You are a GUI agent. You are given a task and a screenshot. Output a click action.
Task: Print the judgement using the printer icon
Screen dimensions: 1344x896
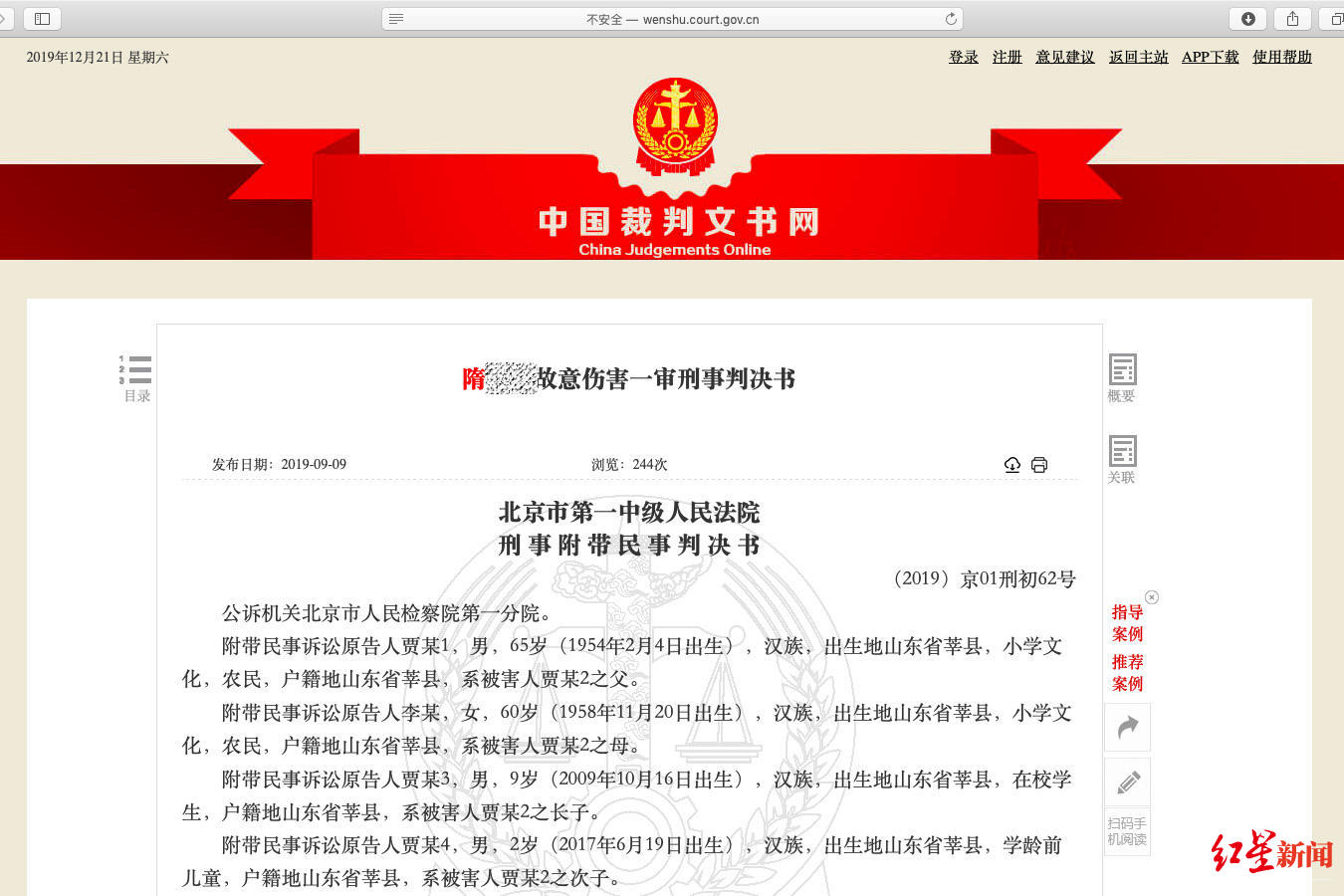coord(1039,464)
